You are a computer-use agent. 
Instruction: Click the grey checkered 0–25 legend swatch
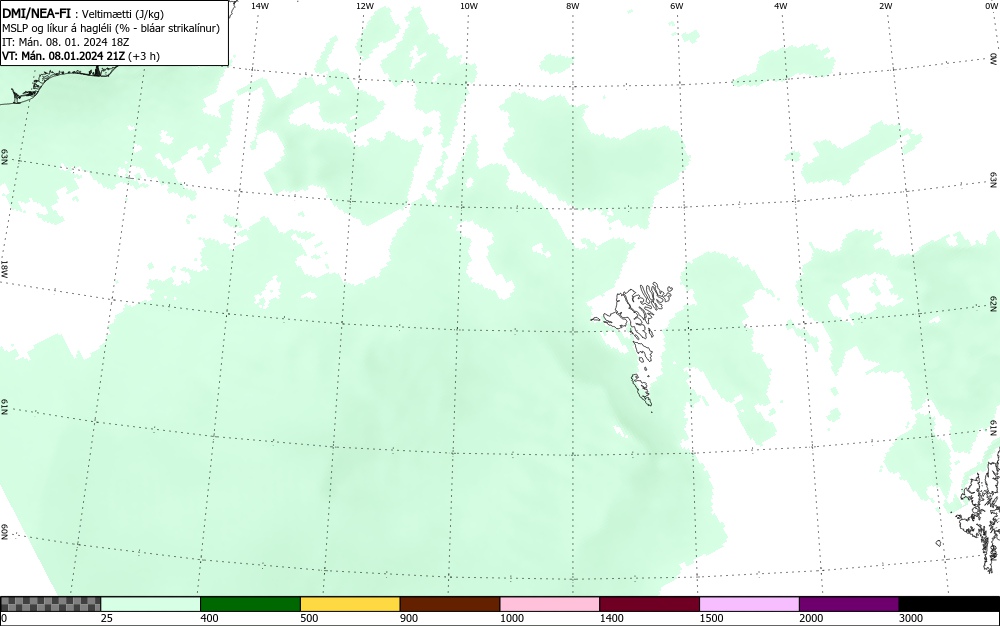50,604
